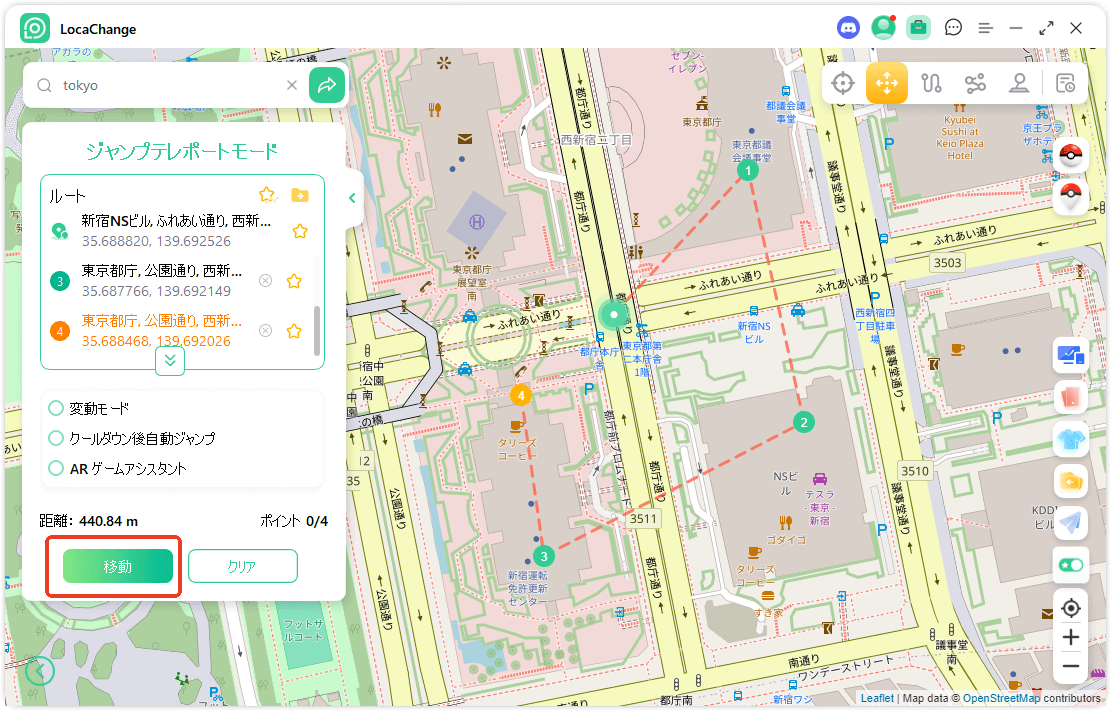Screen dimensions: 1111x711
Task: Favorite the 新宿NSビル route point
Action: pyautogui.click(x=300, y=231)
